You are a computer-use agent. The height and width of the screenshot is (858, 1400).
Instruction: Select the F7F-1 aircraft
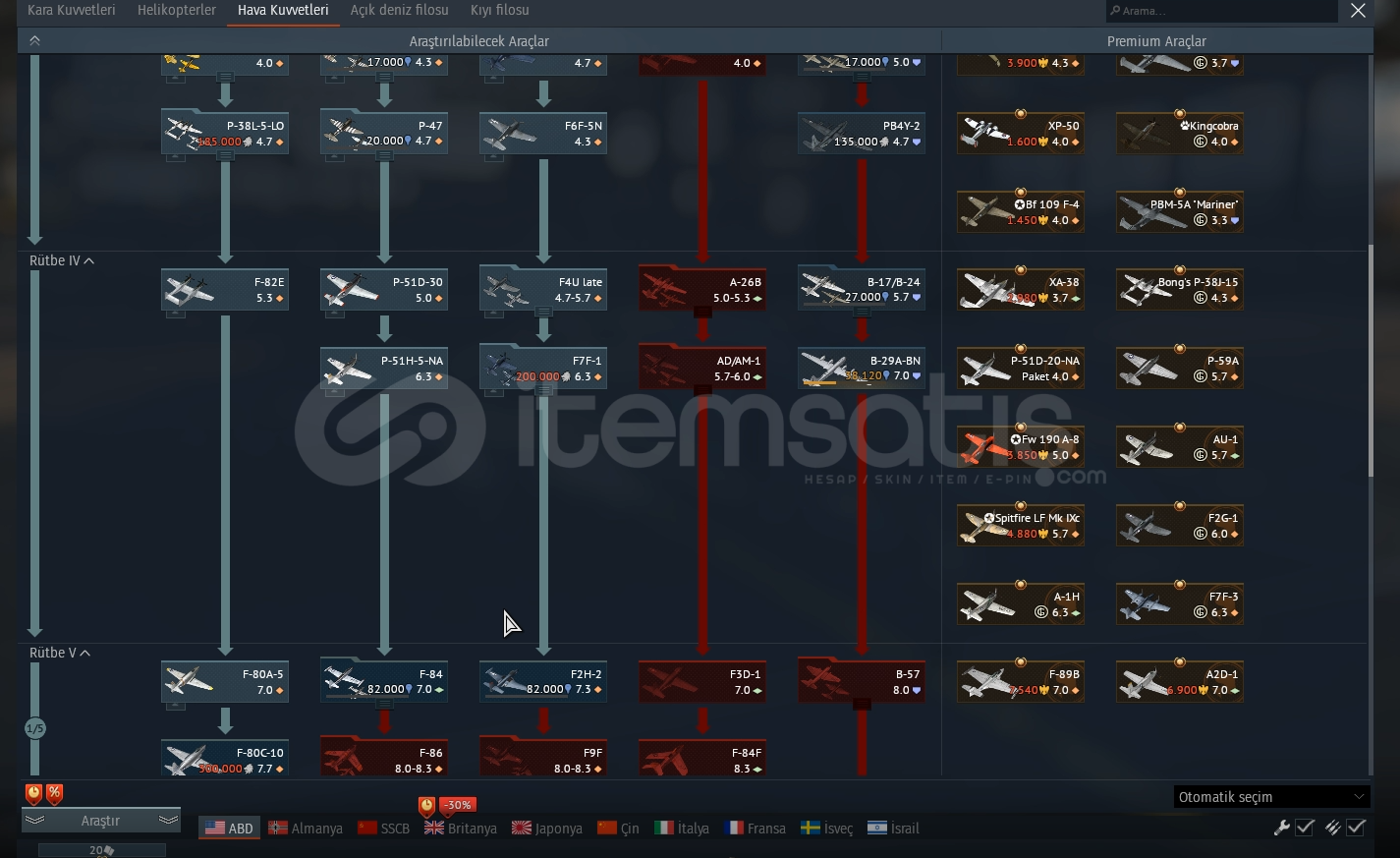pos(543,369)
